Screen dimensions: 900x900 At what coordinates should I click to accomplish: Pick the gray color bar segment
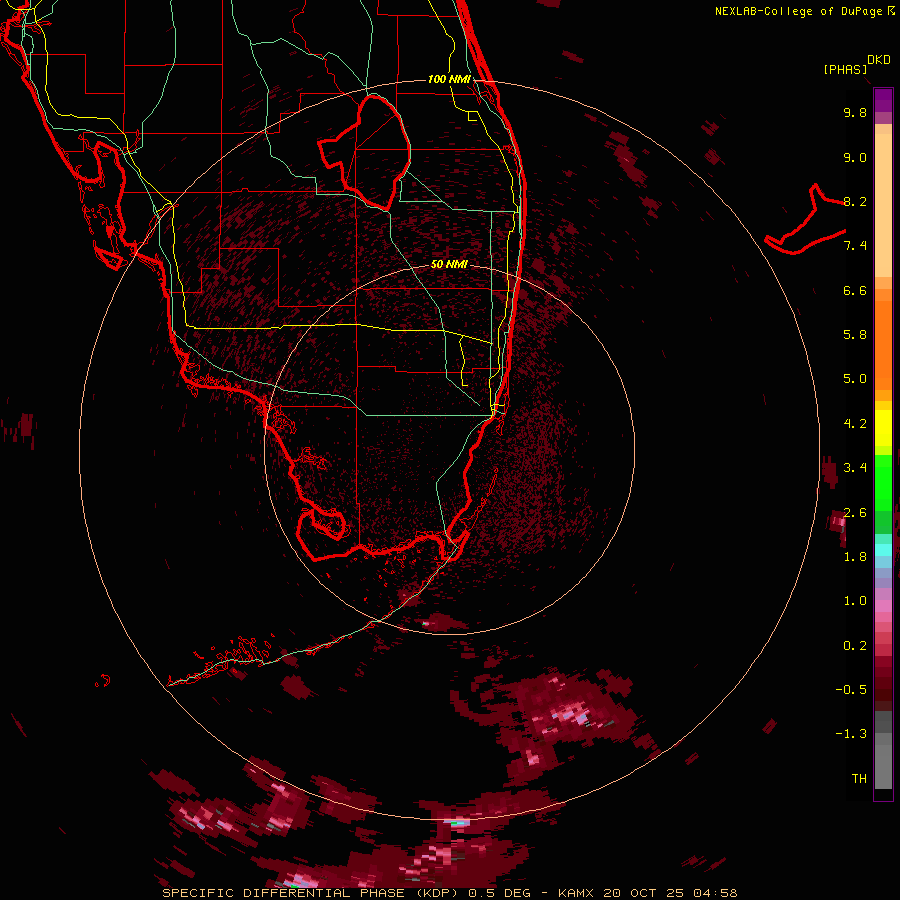click(883, 750)
